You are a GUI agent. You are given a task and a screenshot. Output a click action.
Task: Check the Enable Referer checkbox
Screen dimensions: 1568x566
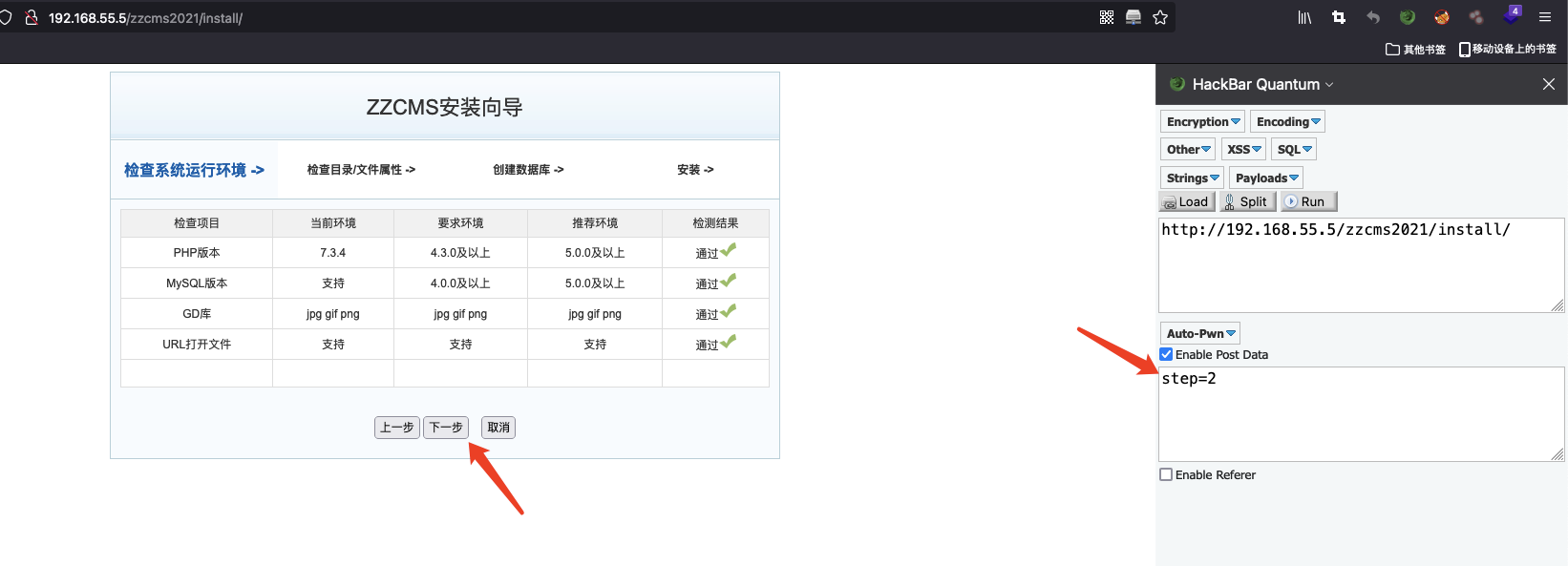click(1166, 474)
